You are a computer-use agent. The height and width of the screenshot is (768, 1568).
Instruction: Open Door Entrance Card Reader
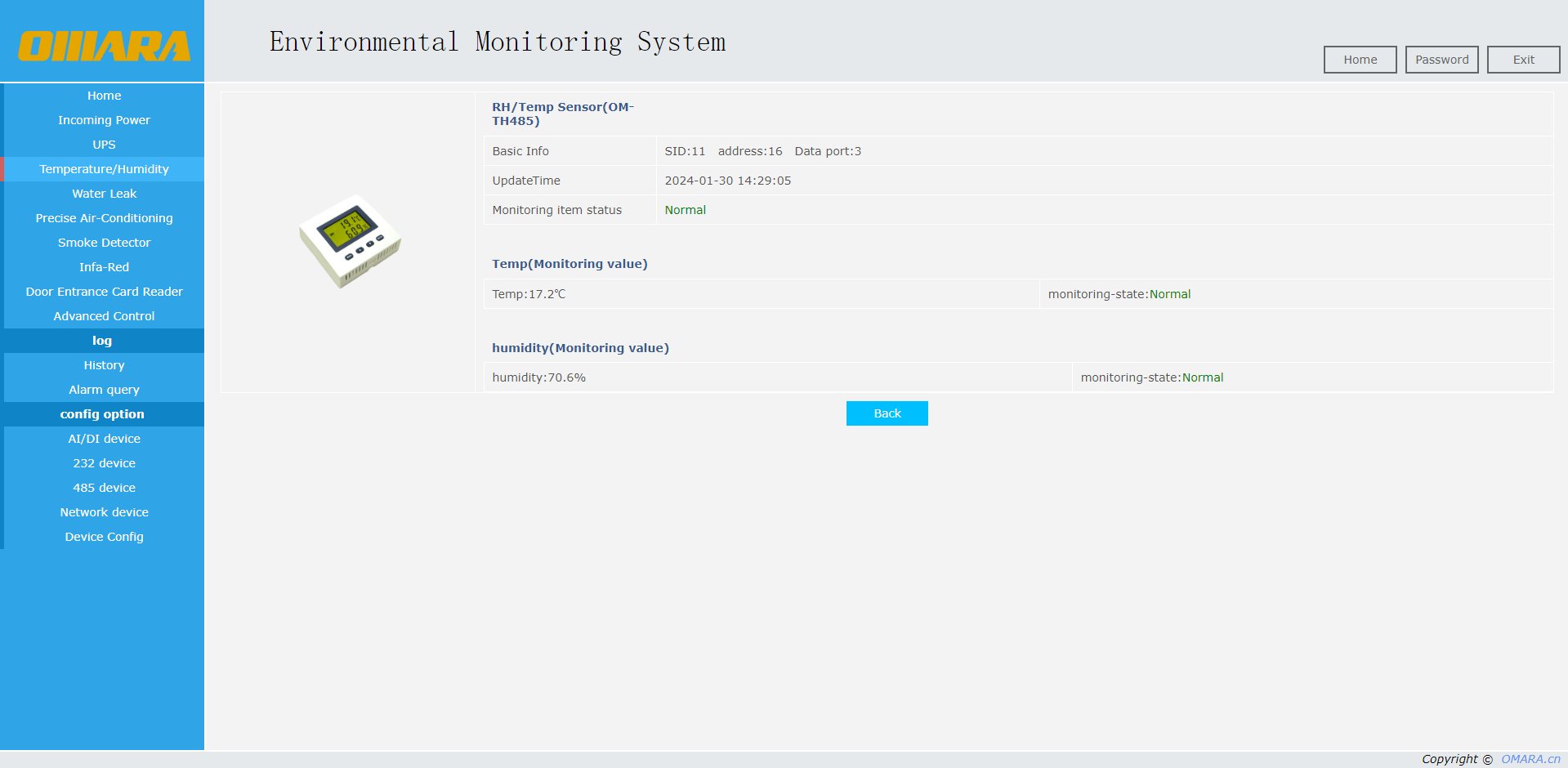point(104,292)
